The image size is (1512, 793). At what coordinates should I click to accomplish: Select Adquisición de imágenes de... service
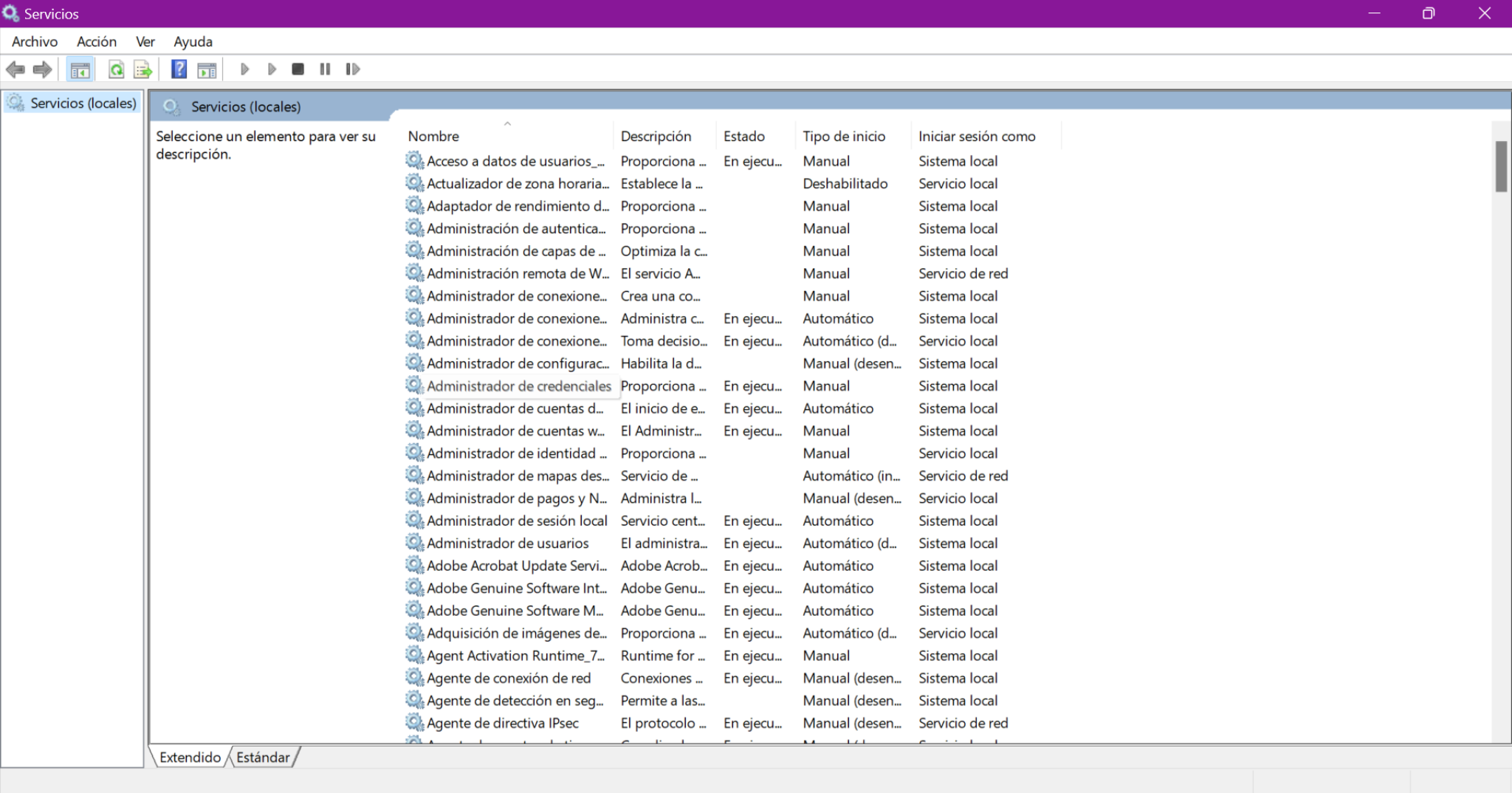click(517, 633)
